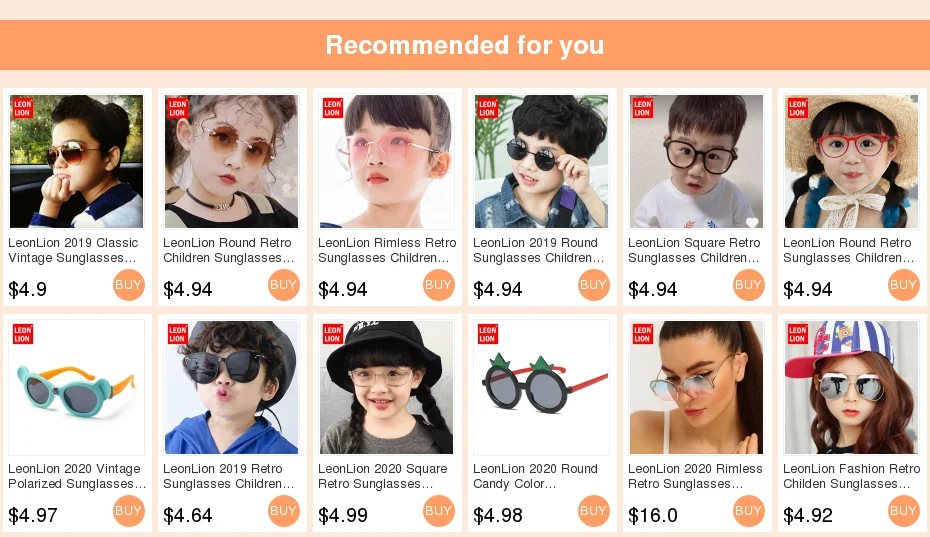Click BUY on the $4.97 Vintage Polarized Sunglasses
Screen dimensions: 930x537
pos(129,511)
